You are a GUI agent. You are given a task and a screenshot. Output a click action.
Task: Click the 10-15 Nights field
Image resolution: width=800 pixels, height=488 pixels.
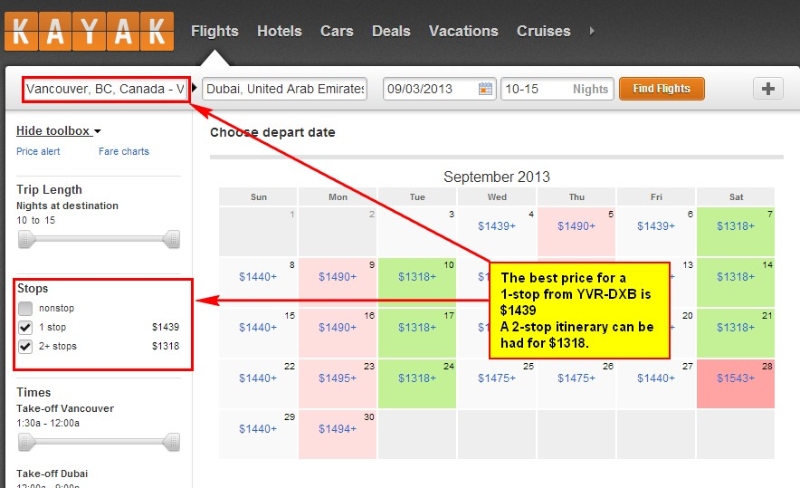pyautogui.click(x=557, y=89)
